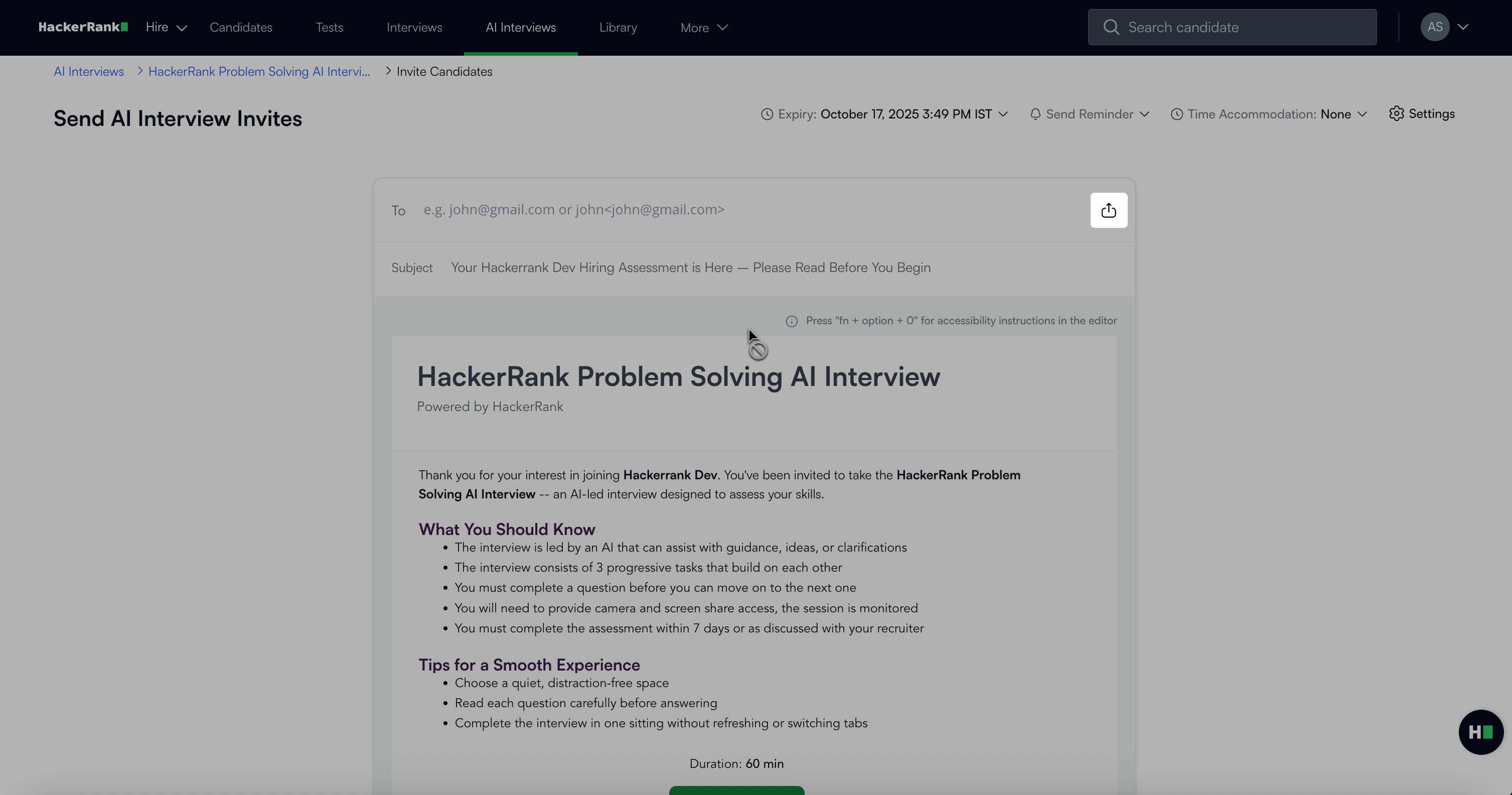
Task: Click the upload/share icon button
Action: [x=1108, y=210]
